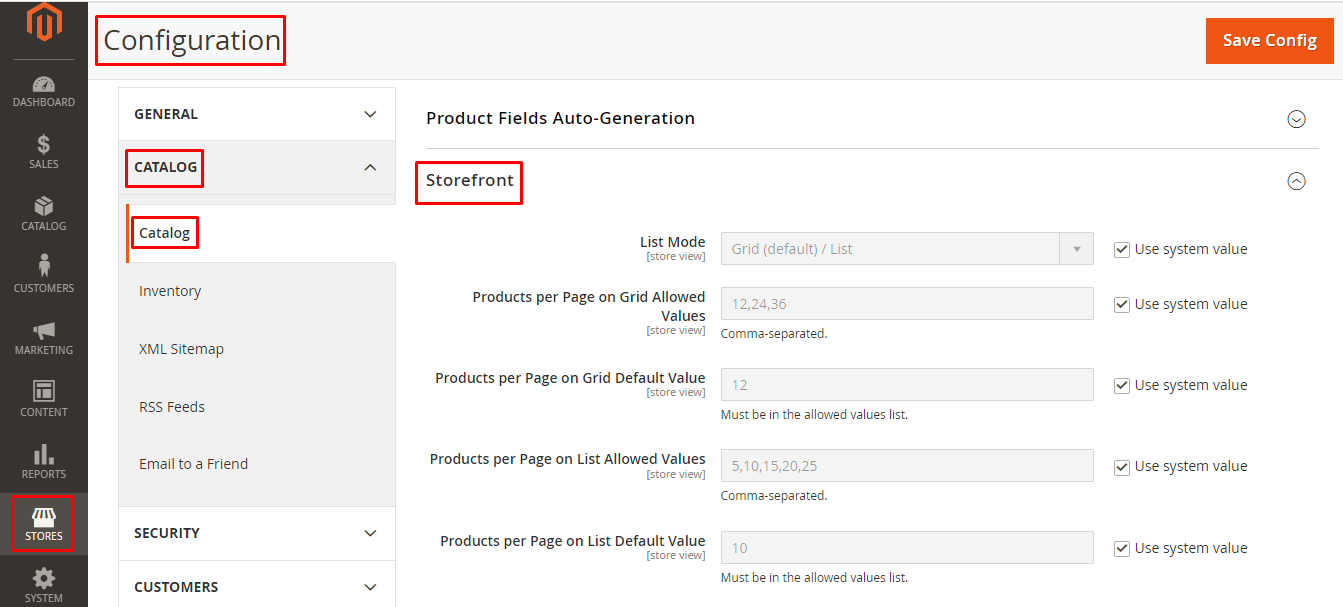Click Products per Page on List Allowed Values field

pos(907,466)
